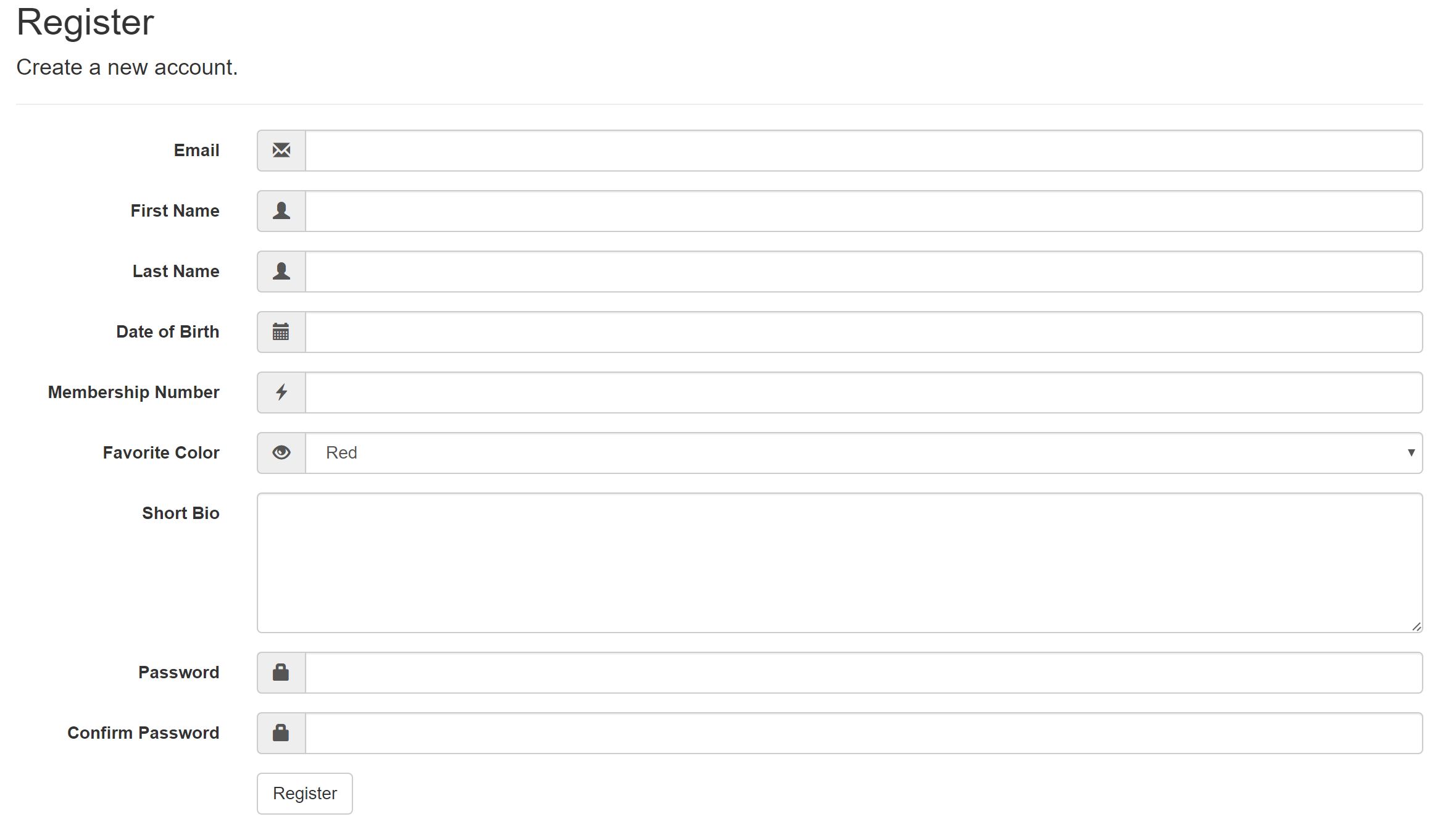This screenshot has width=1456, height=835.
Task: Click inside the Short Bio text area
Action: (840, 563)
